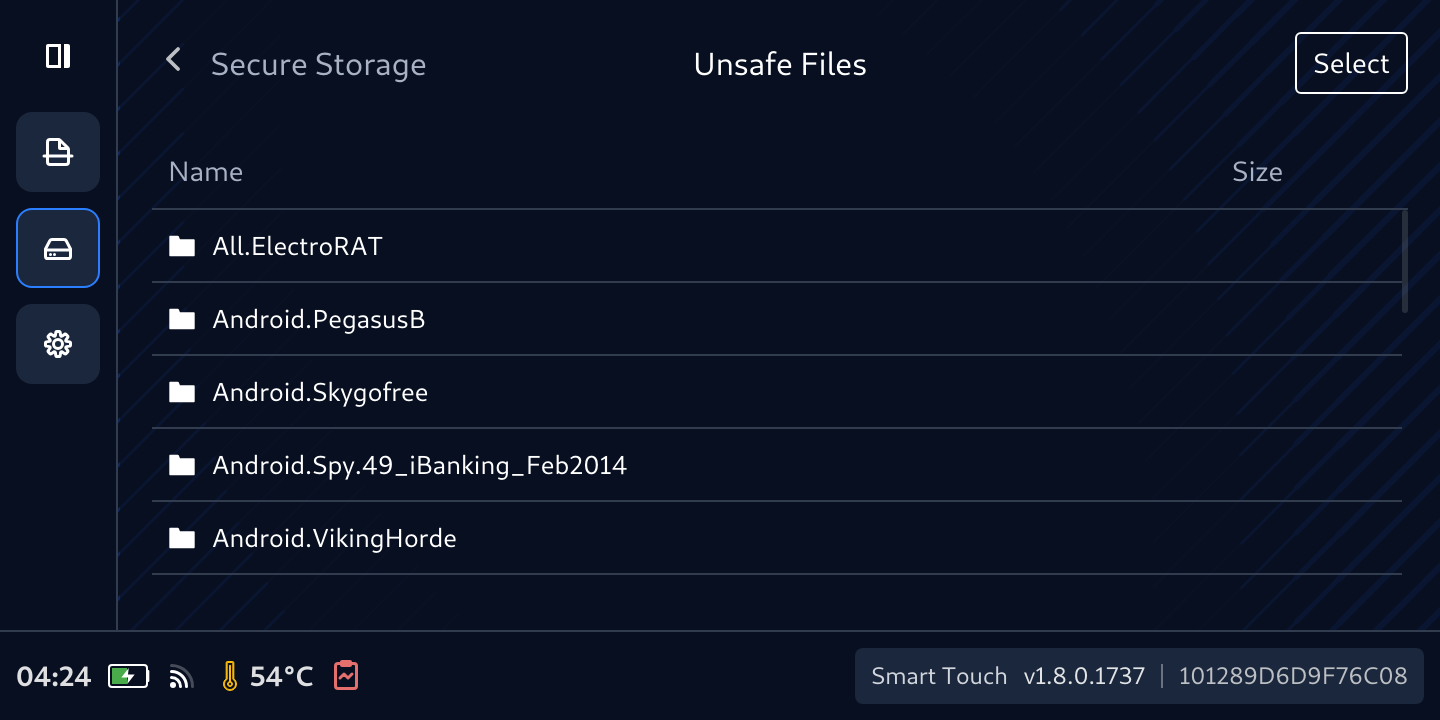Open the Android.PegasusB folder
Viewport: 1440px width, 720px height.
click(x=319, y=319)
